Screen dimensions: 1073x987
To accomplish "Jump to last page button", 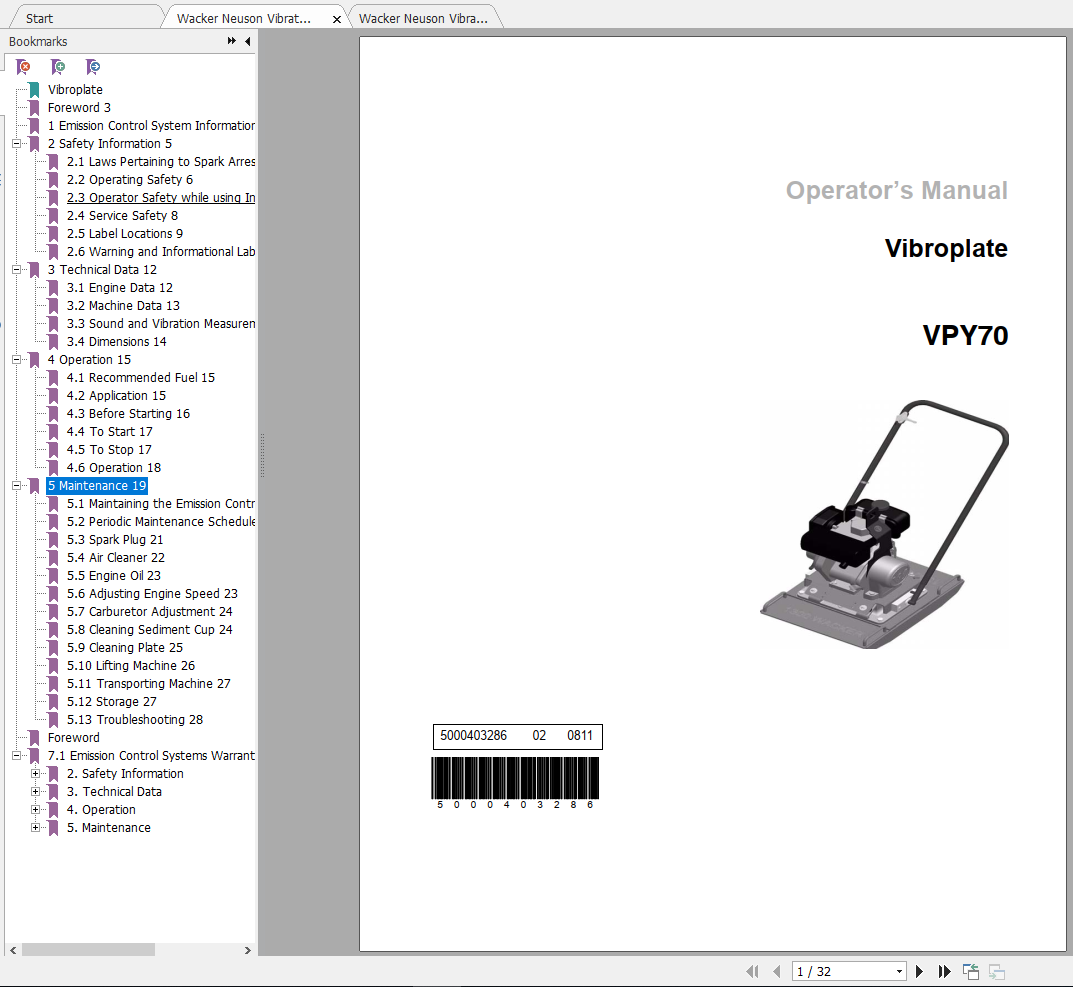I will pyautogui.click(x=944, y=971).
